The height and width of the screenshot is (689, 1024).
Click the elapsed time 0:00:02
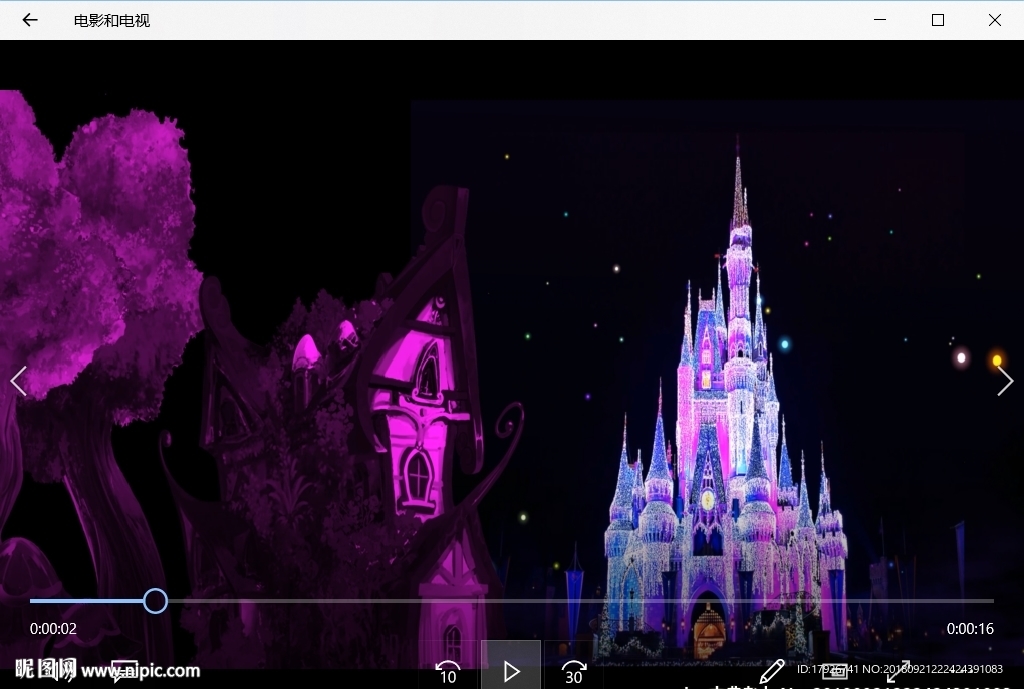click(53, 629)
